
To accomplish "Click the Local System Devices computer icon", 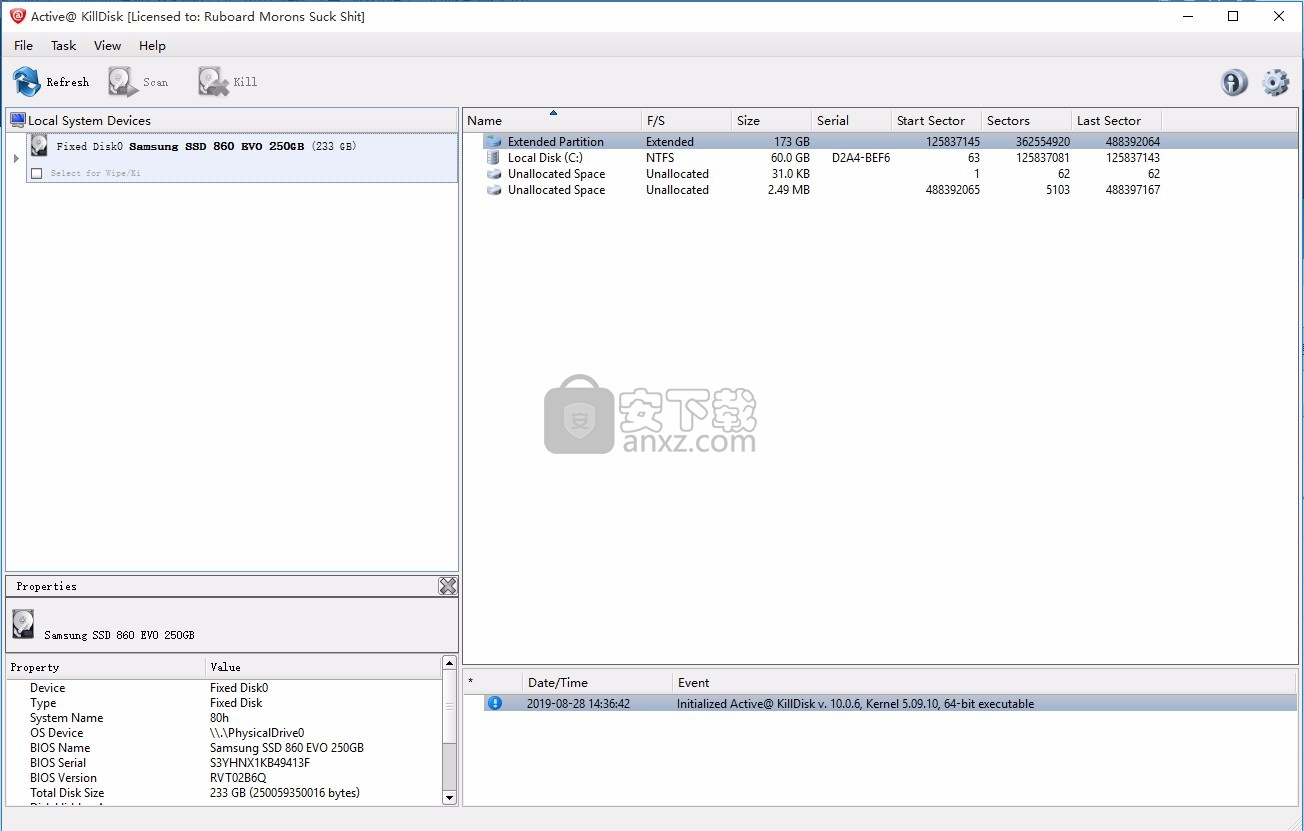I will pos(17,120).
